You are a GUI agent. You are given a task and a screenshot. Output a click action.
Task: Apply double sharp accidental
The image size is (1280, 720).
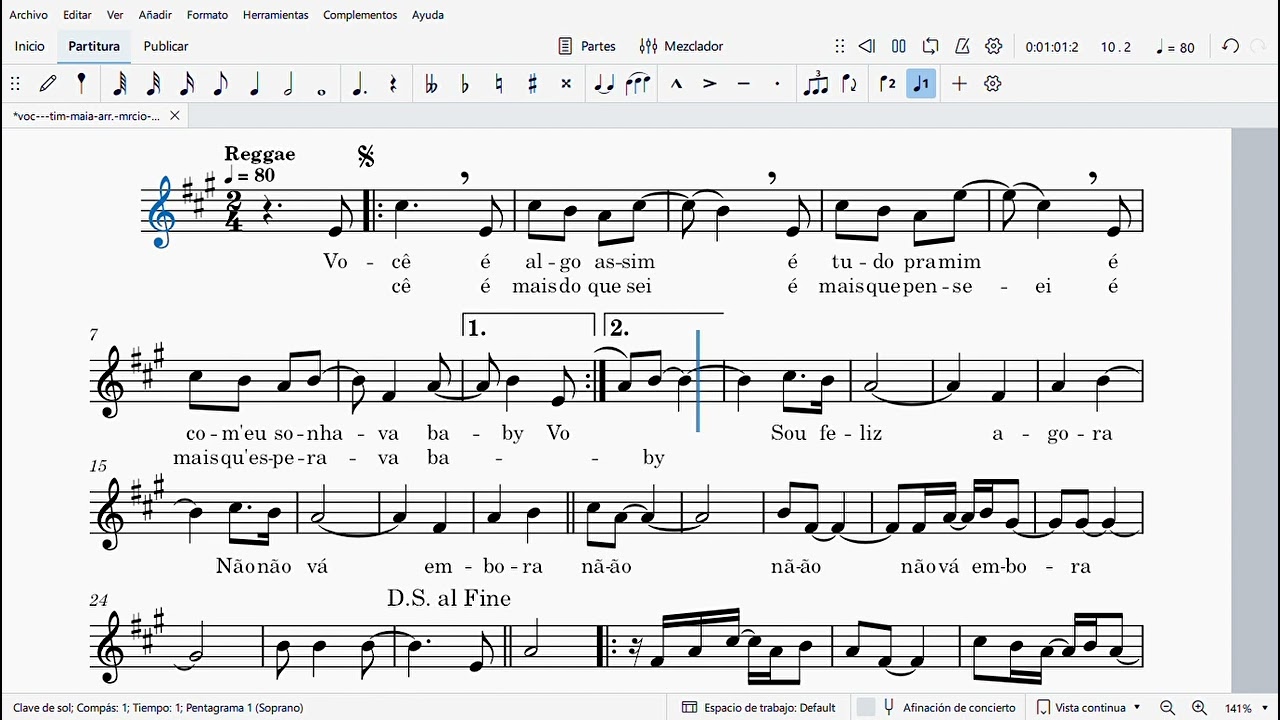click(566, 84)
